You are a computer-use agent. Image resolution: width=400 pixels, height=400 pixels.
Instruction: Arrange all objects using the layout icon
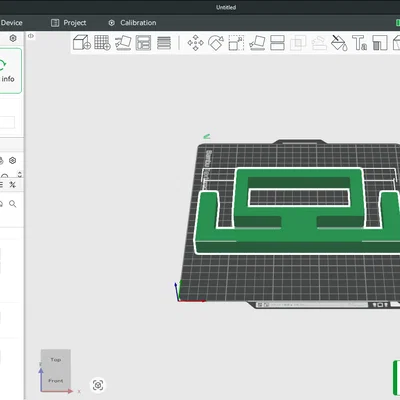(x=143, y=43)
